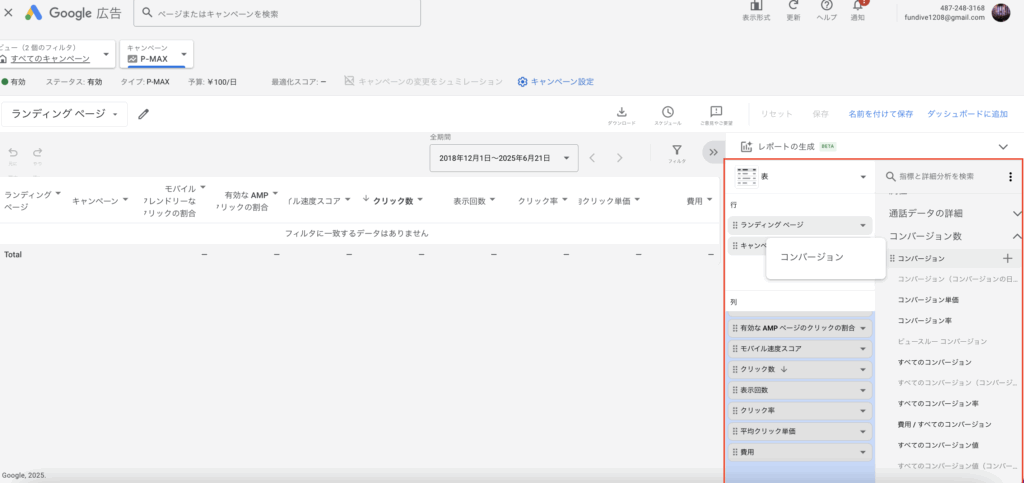This screenshot has width=1024, height=483.
Task: Click the help (ヘルプ) question icon
Action: point(826,7)
